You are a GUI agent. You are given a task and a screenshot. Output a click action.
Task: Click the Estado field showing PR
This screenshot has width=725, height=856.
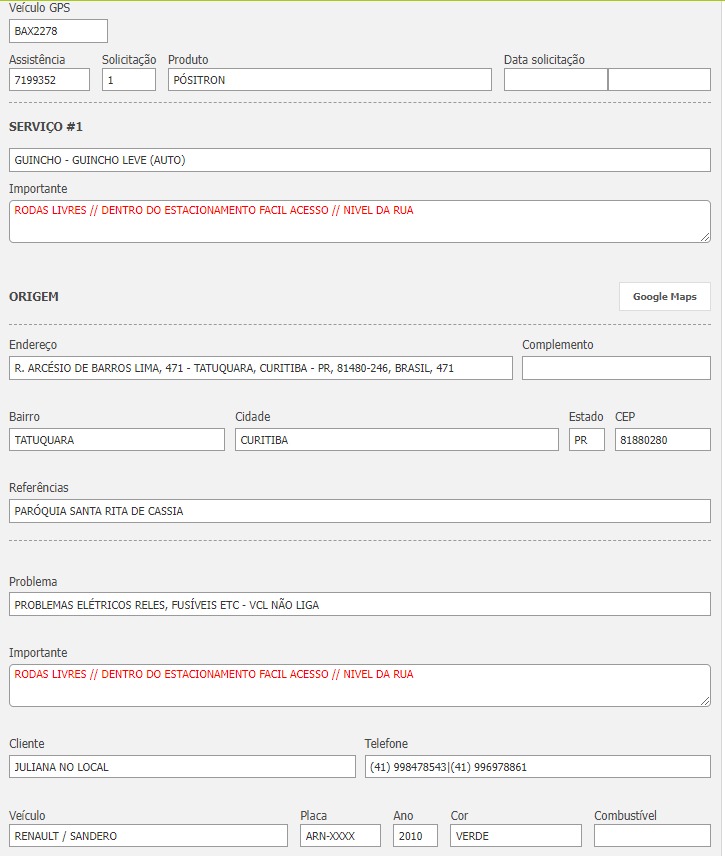click(x=587, y=440)
